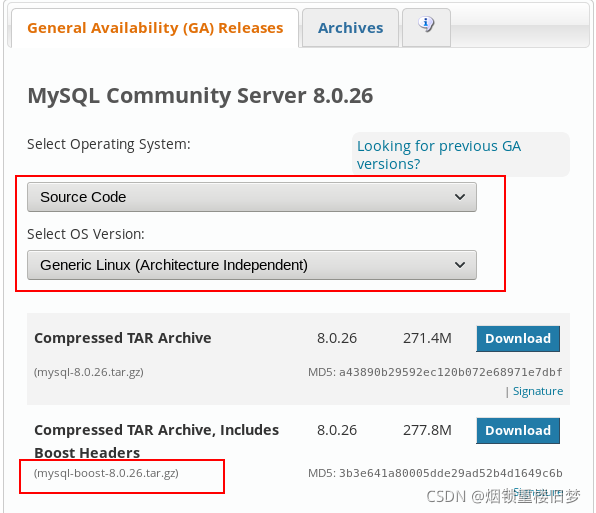Viewport: 596px width, 513px height.
Task: Select the MySQL Community Server 8.0.26 heading
Action: click(200, 95)
